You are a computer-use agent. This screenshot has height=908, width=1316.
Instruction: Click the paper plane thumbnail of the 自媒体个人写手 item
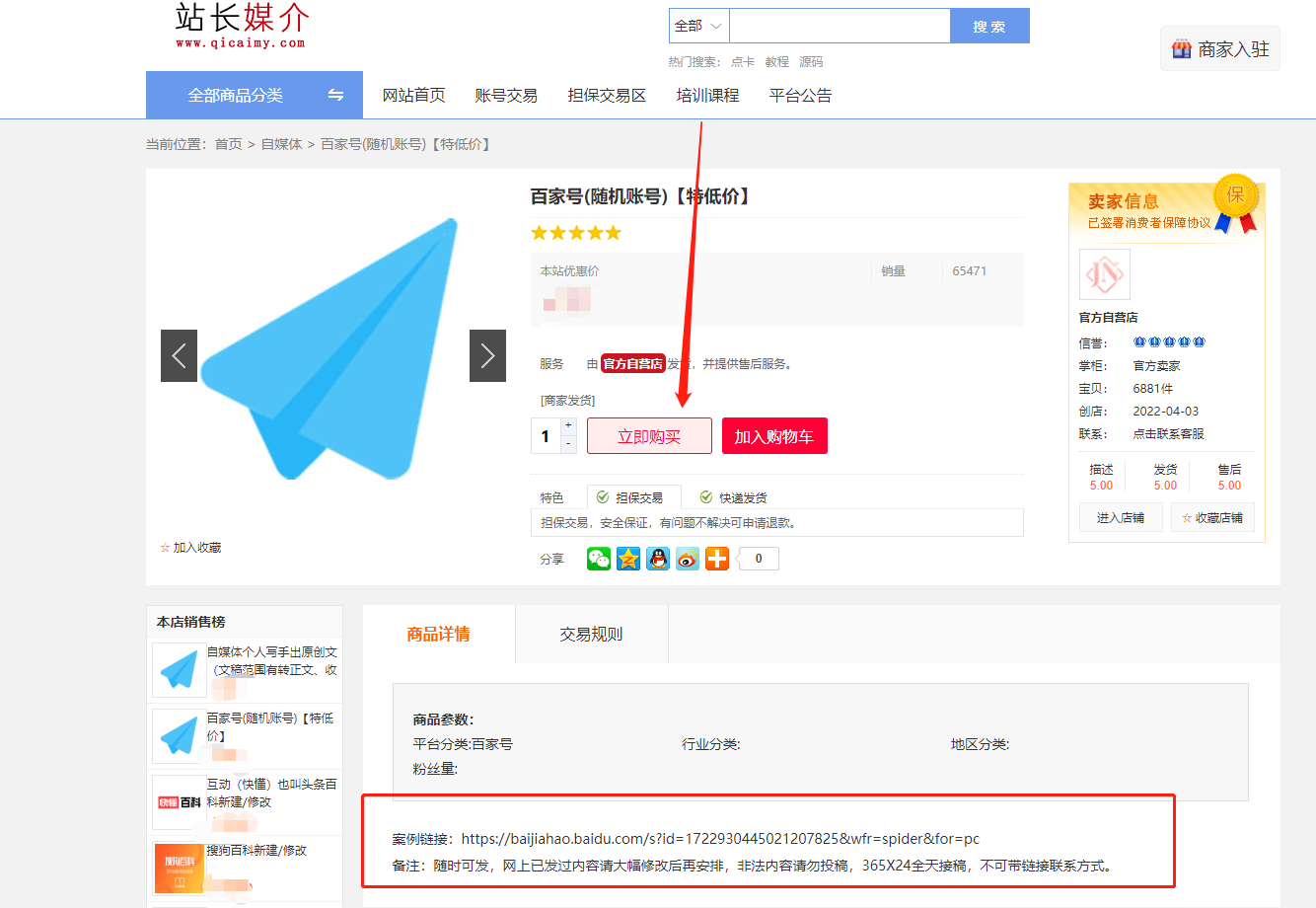179,670
